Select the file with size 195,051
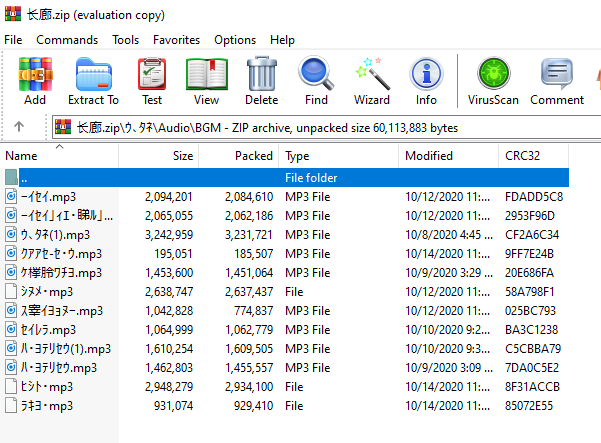Image resolution: width=601 pixels, height=443 pixels. 287,254
